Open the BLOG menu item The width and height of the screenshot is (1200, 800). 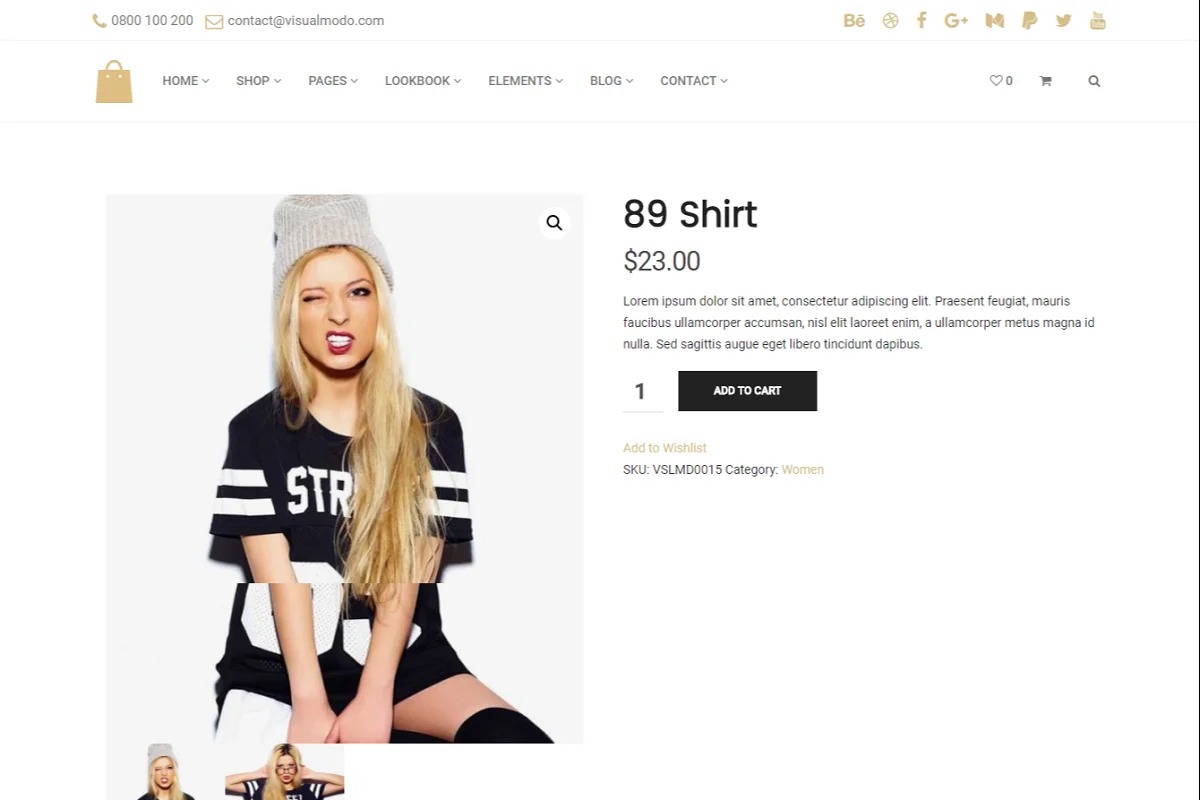612,81
